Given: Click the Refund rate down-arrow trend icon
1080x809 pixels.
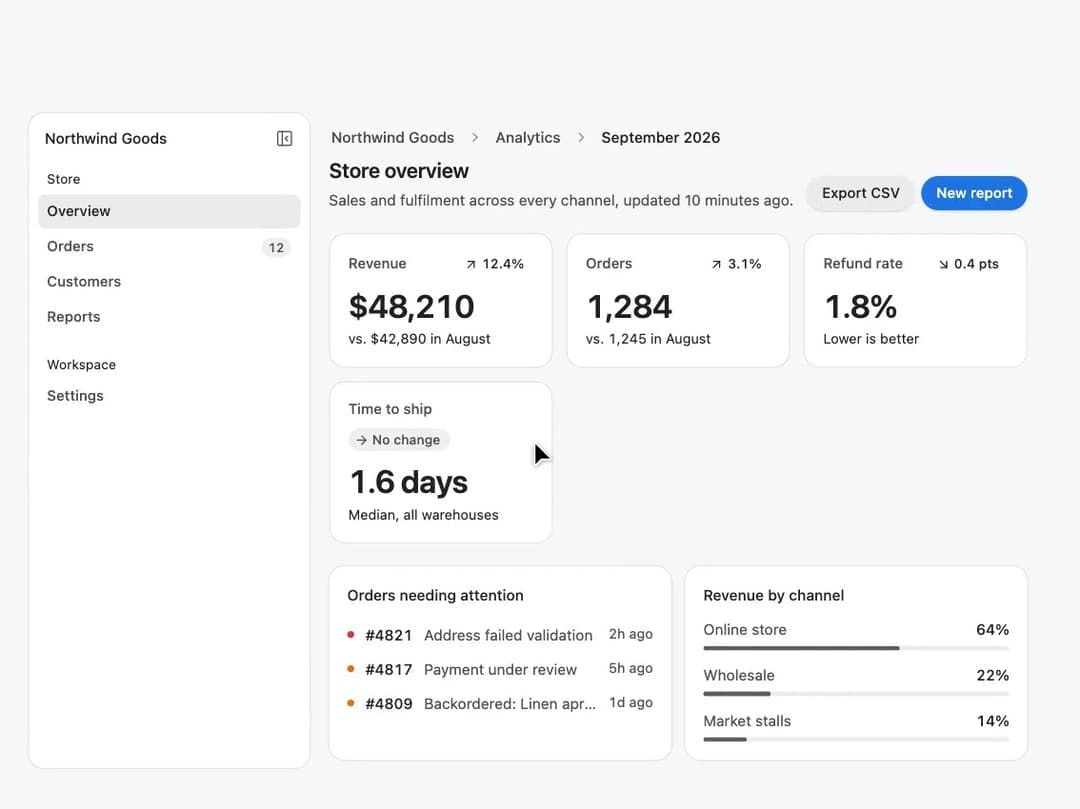Looking at the screenshot, I should click(x=943, y=264).
